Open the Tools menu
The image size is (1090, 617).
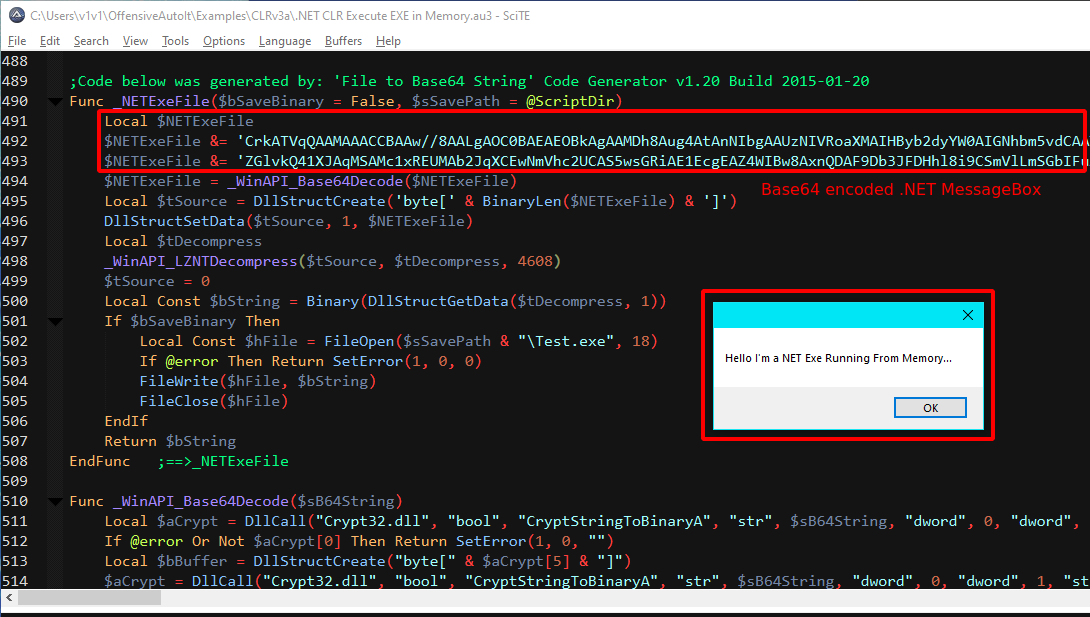175,41
